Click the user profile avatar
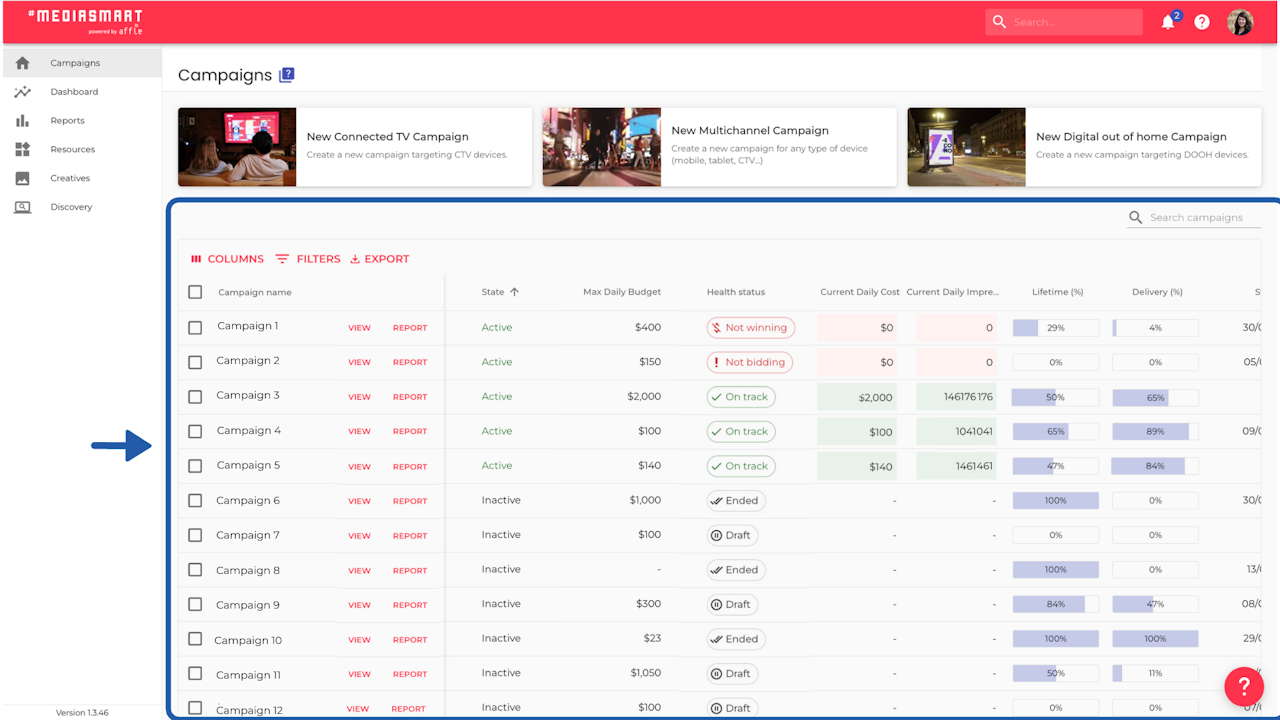This screenshot has height=720, width=1280. point(1240,22)
